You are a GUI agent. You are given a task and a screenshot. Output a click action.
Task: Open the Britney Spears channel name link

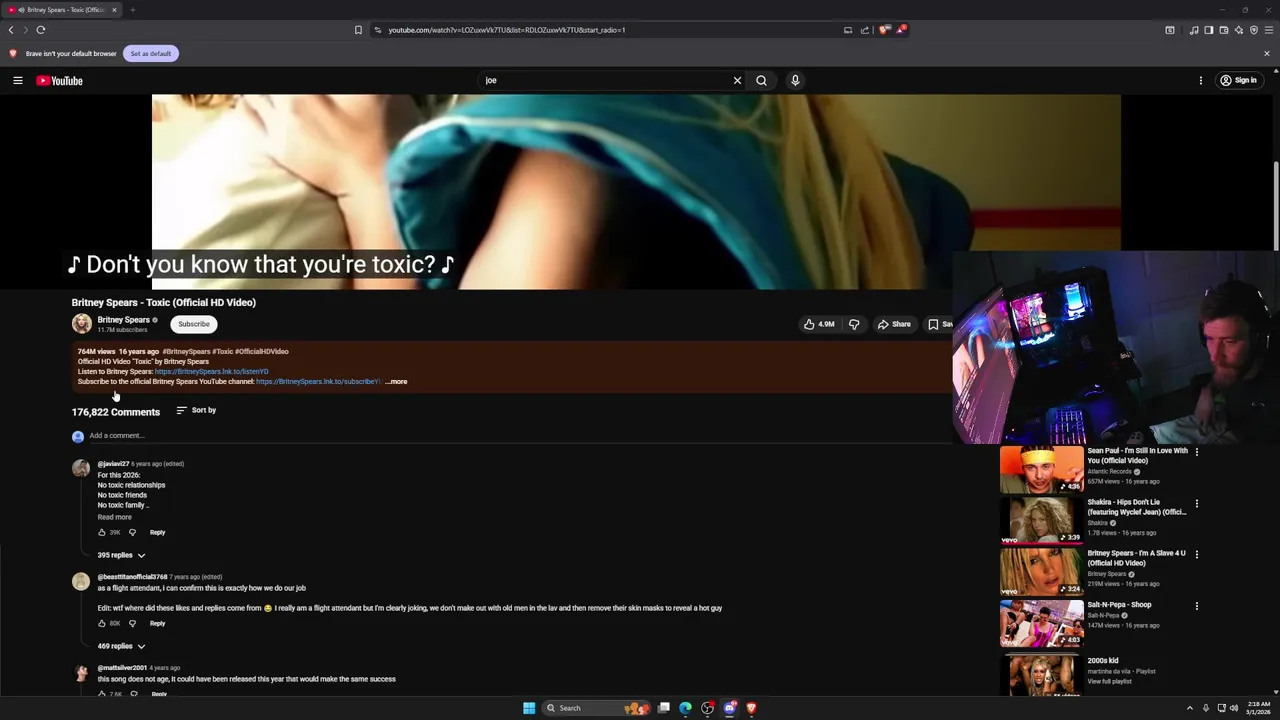point(123,320)
